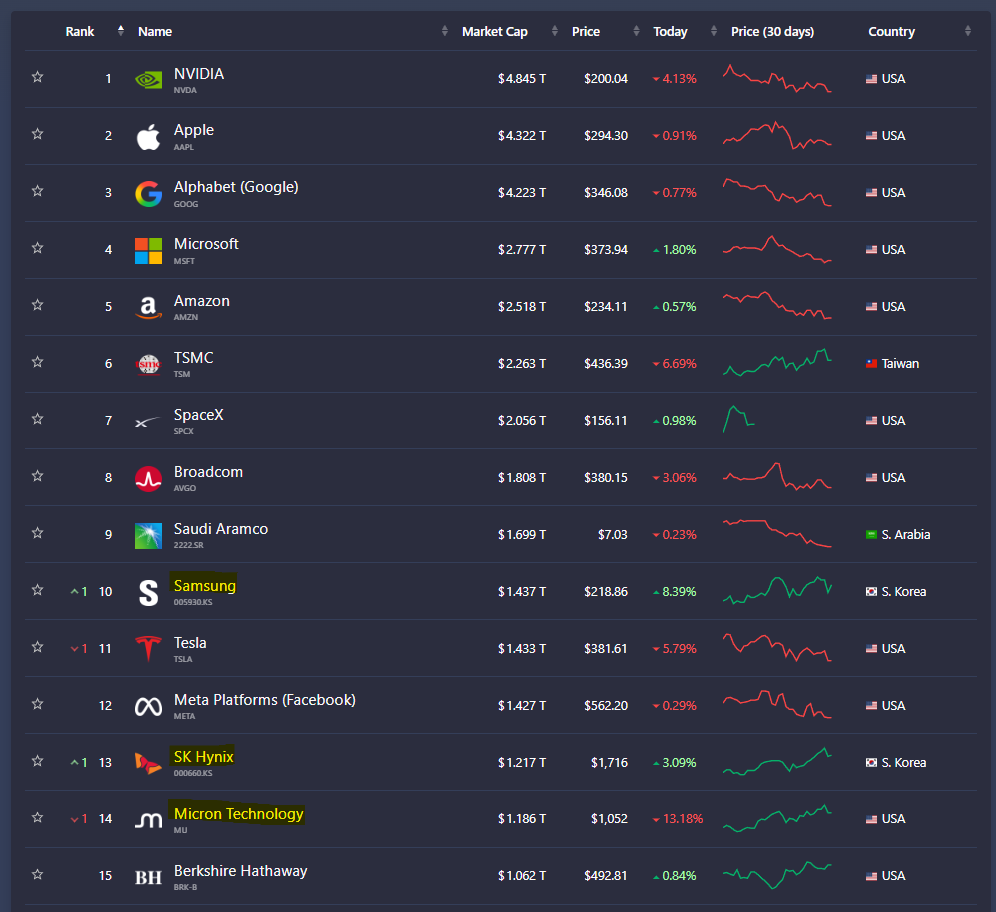Click the Price column header
Viewport: 996px width, 912px height.
tap(586, 31)
